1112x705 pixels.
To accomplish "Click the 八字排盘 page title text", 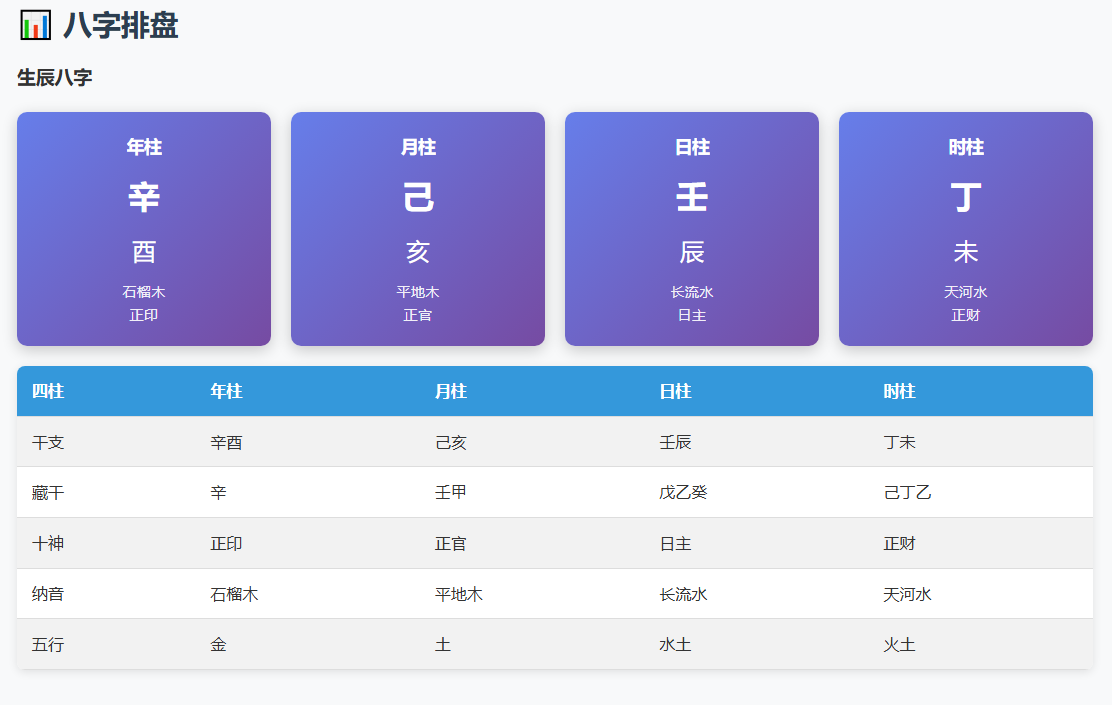I will (120, 25).
